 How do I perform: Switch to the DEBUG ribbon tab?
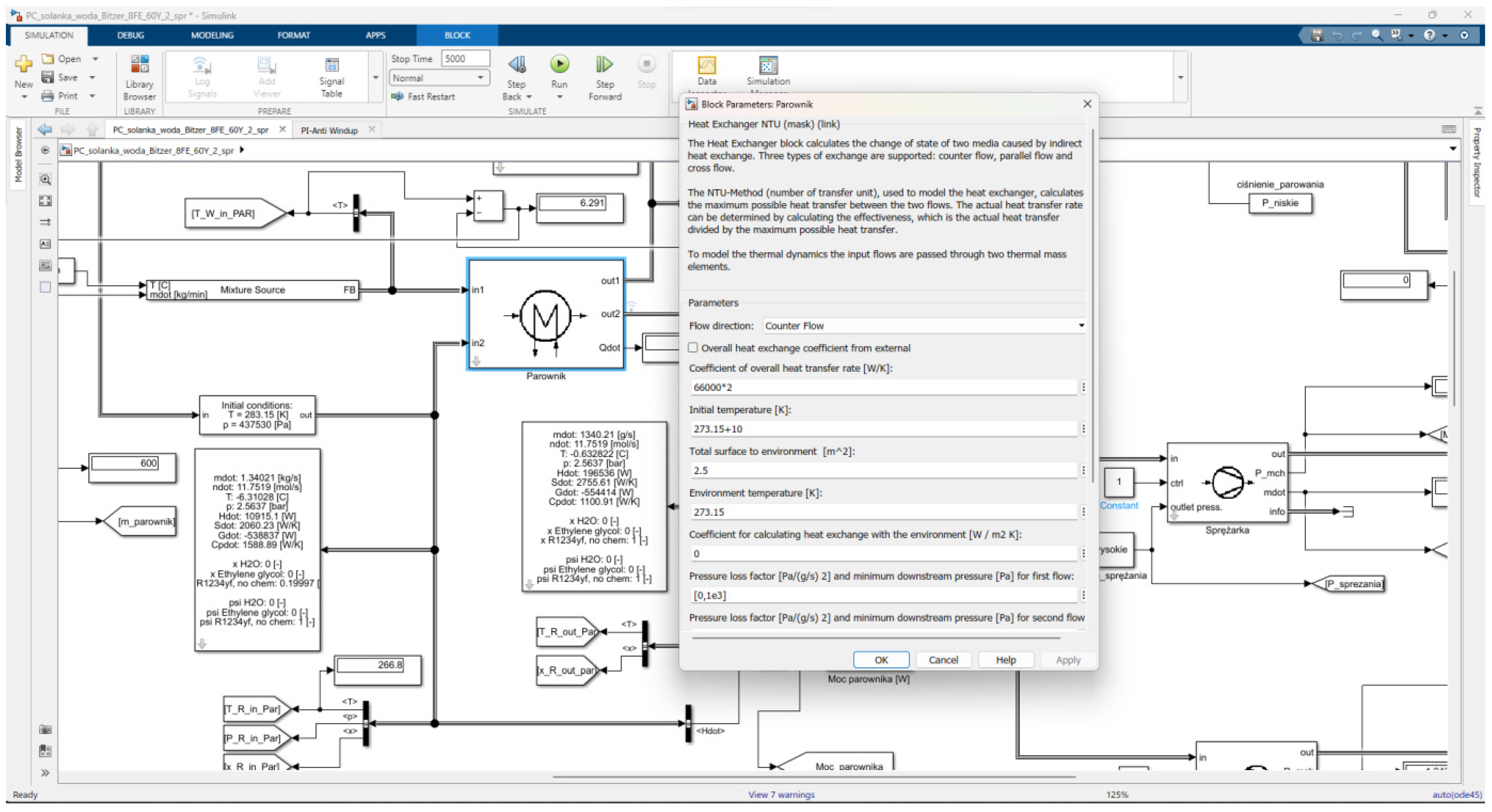point(130,35)
